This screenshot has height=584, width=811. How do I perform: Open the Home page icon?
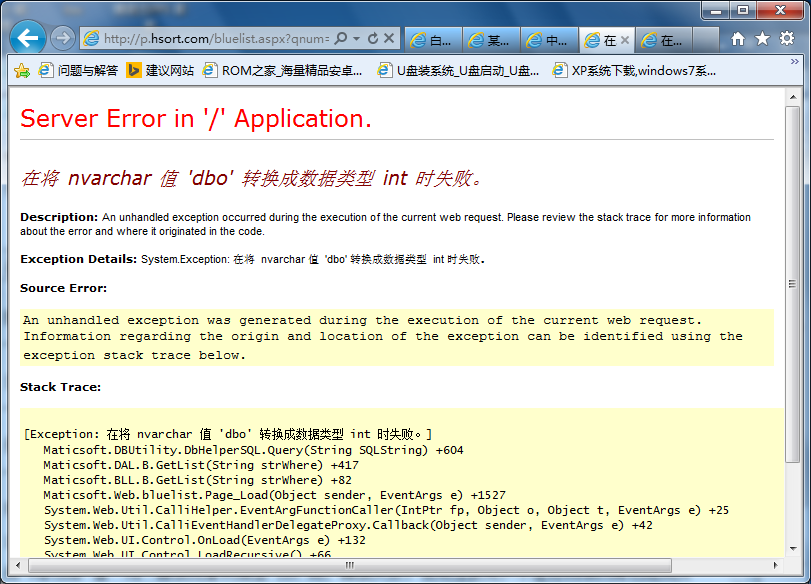point(738,39)
